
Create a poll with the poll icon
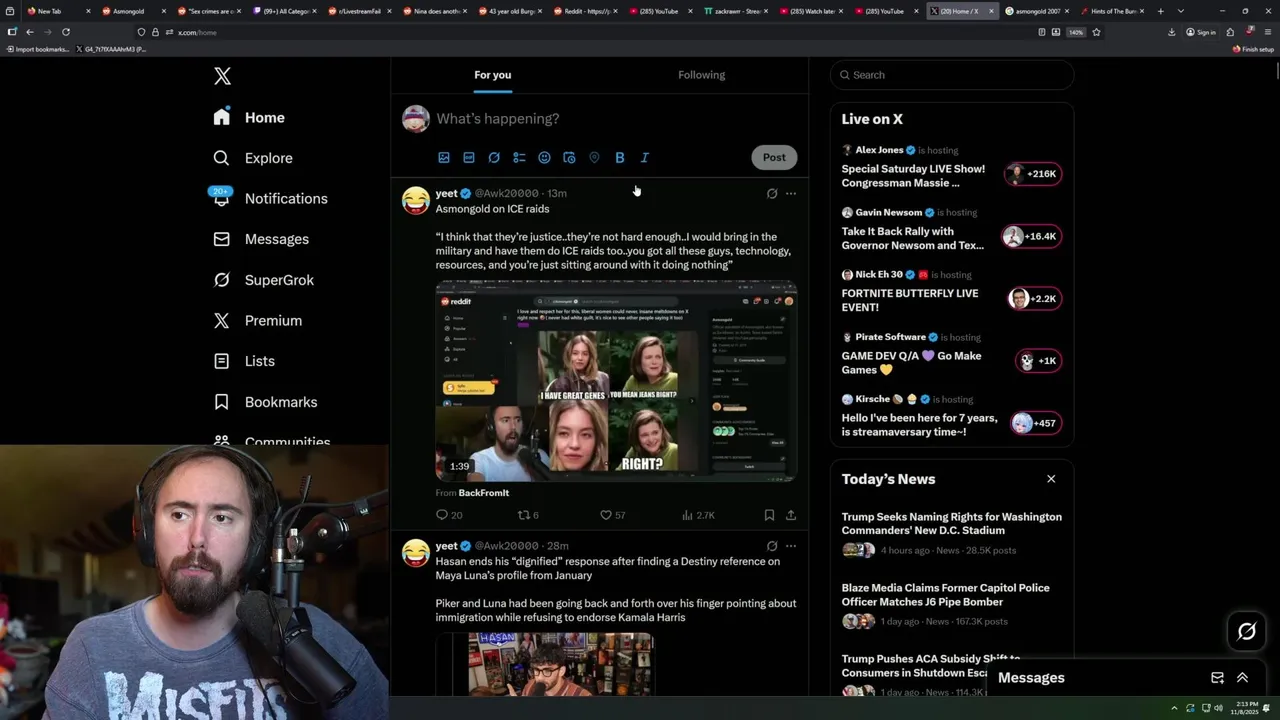coord(519,158)
